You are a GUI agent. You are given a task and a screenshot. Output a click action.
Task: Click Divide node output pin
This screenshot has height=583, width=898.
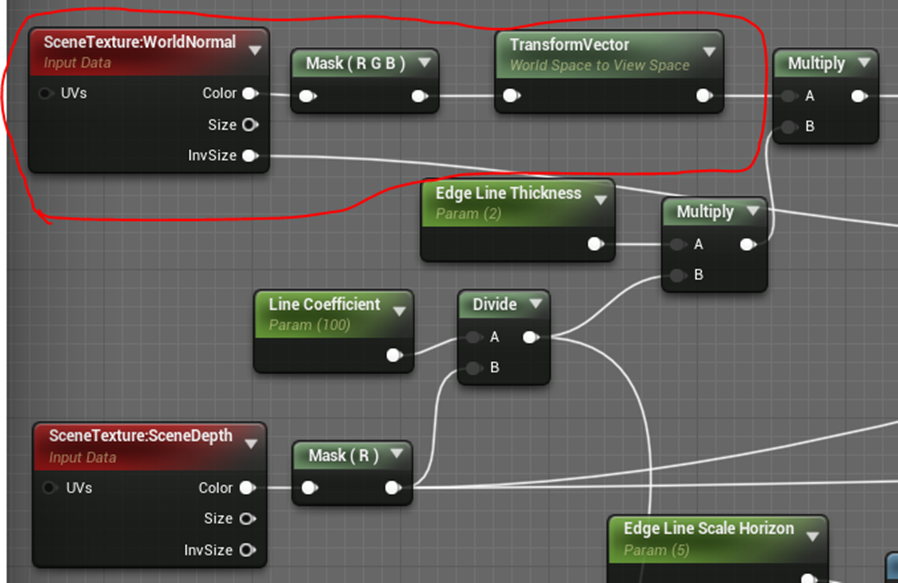tap(531, 337)
